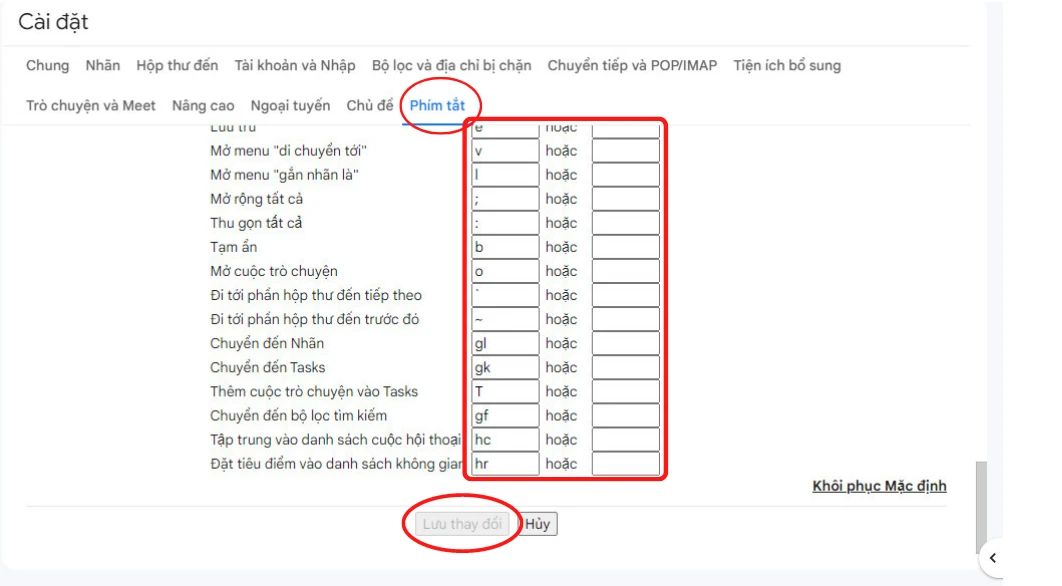The height and width of the screenshot is (586, 1062).
Task: Focus the 'hc' key field for danh sách cuộc hội thoại
Action: [505, 440]
